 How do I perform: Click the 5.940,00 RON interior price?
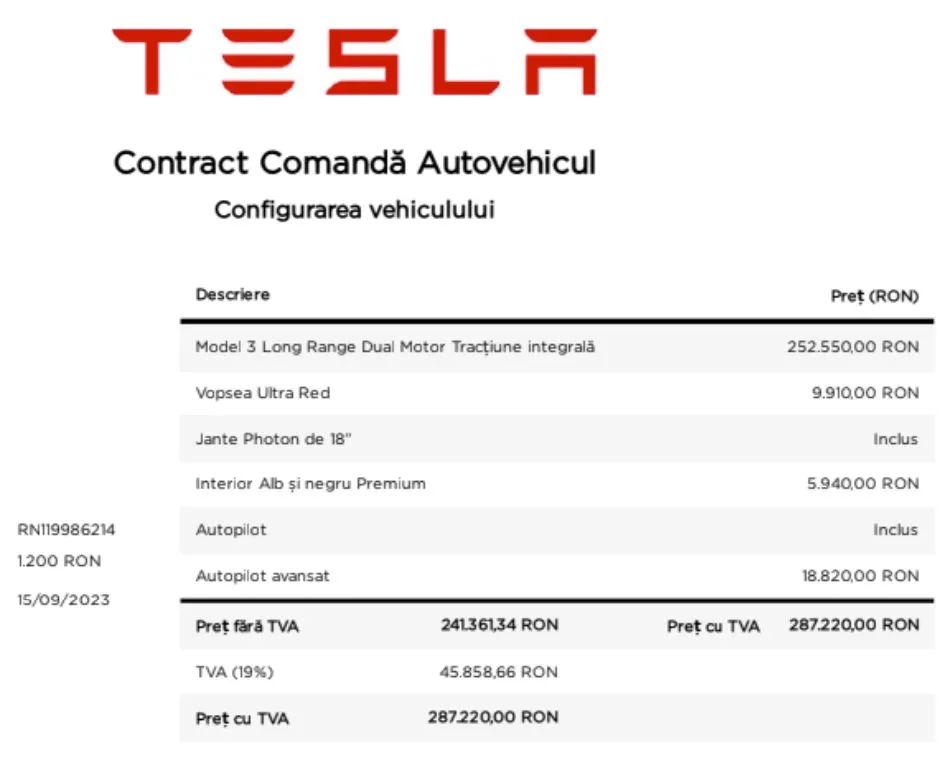pyautogui.click(x=863, y=484)
